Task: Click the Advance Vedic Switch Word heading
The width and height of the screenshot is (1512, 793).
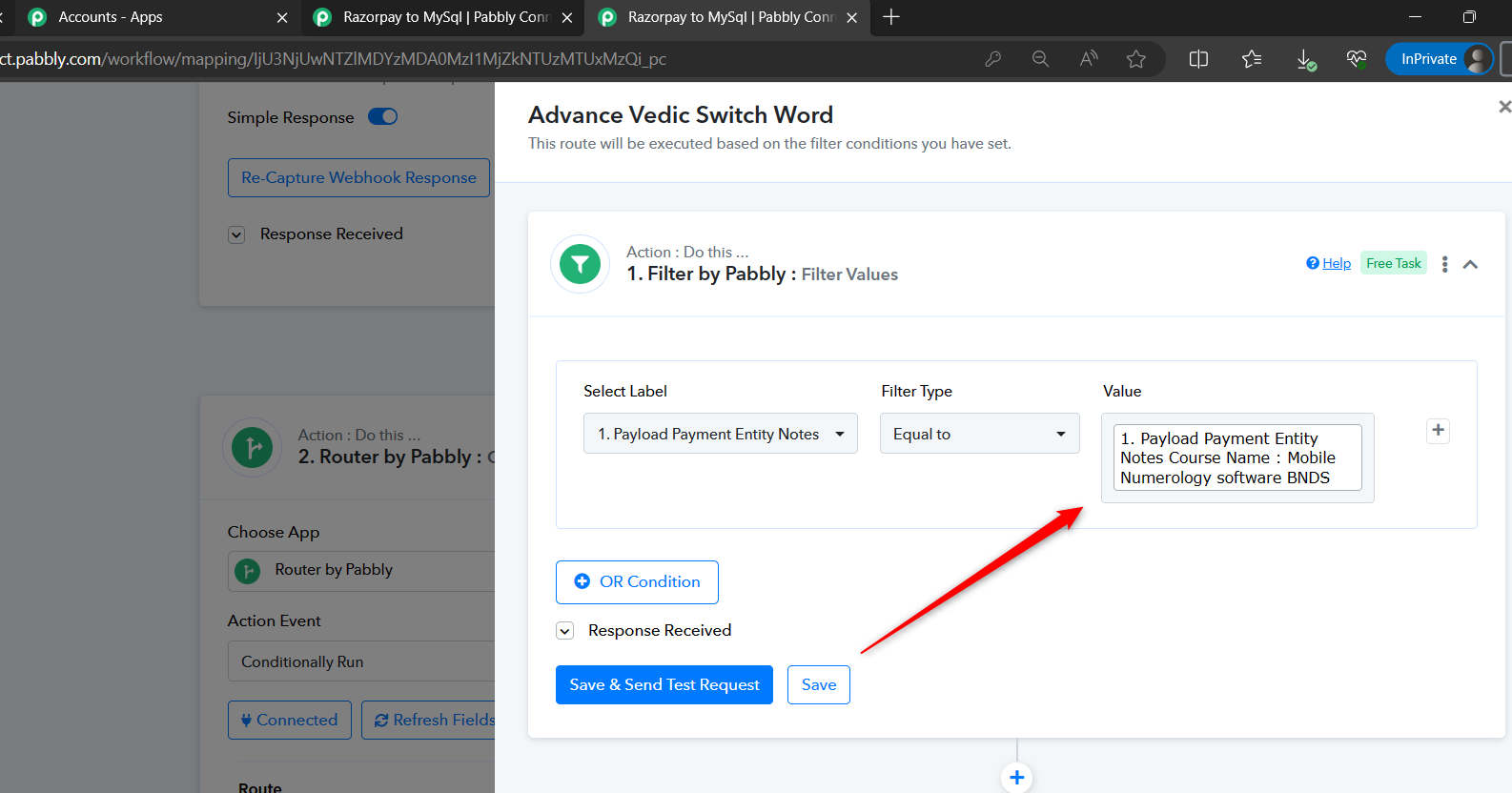Action: pyautogui.click(x=681, y=115)
